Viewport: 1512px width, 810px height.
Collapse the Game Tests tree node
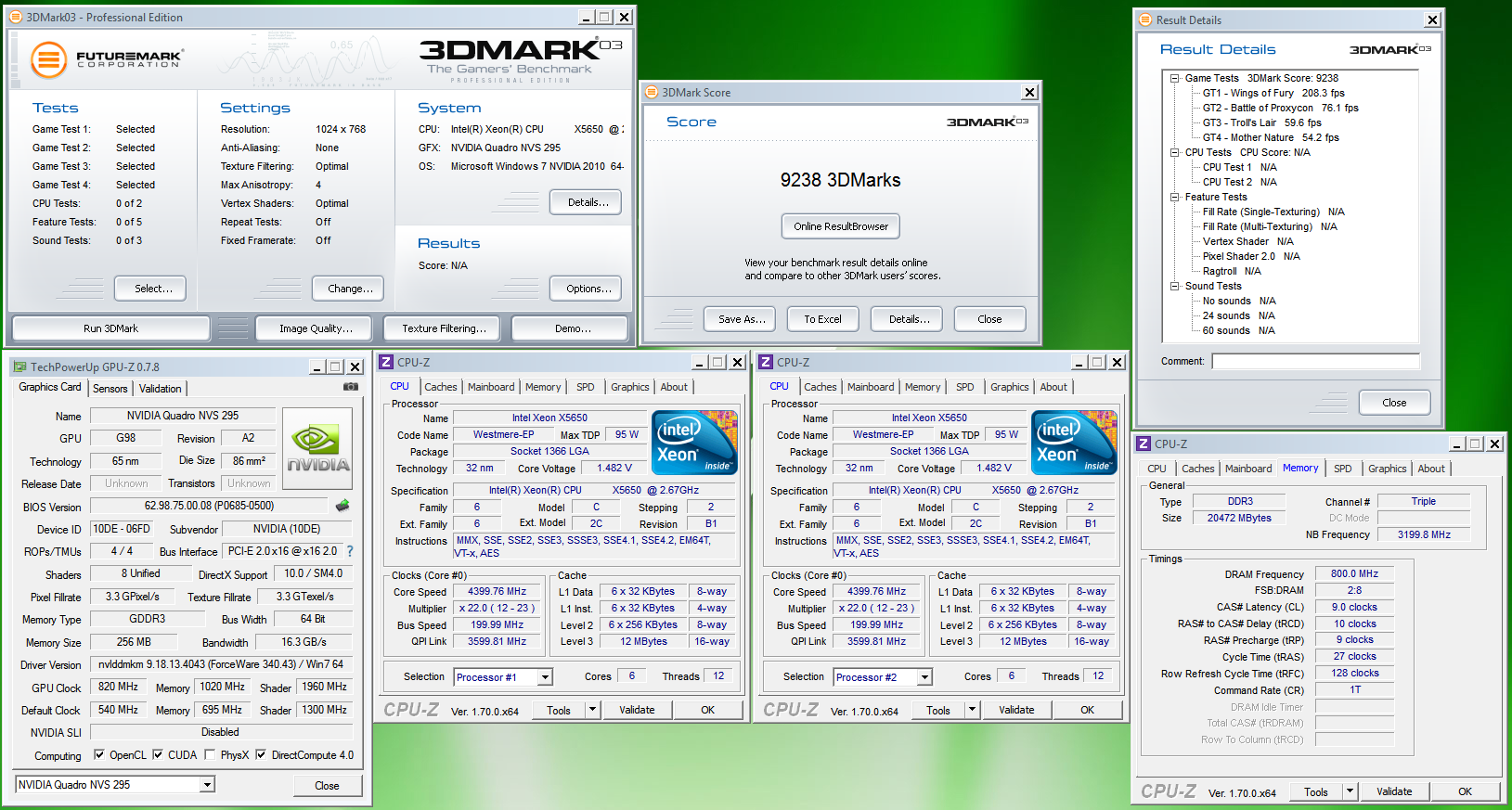(x=1174, y=78)
